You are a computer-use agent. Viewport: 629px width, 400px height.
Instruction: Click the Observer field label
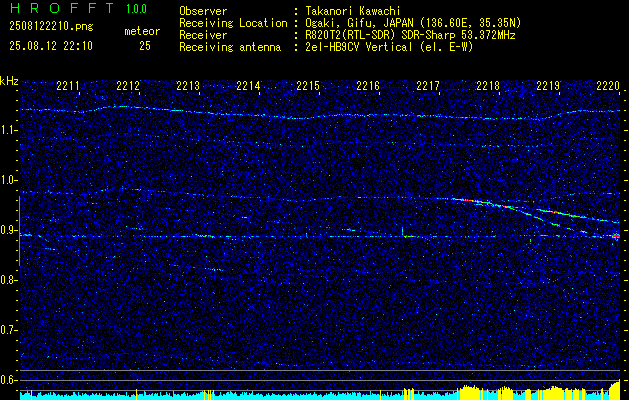(203, 12)
